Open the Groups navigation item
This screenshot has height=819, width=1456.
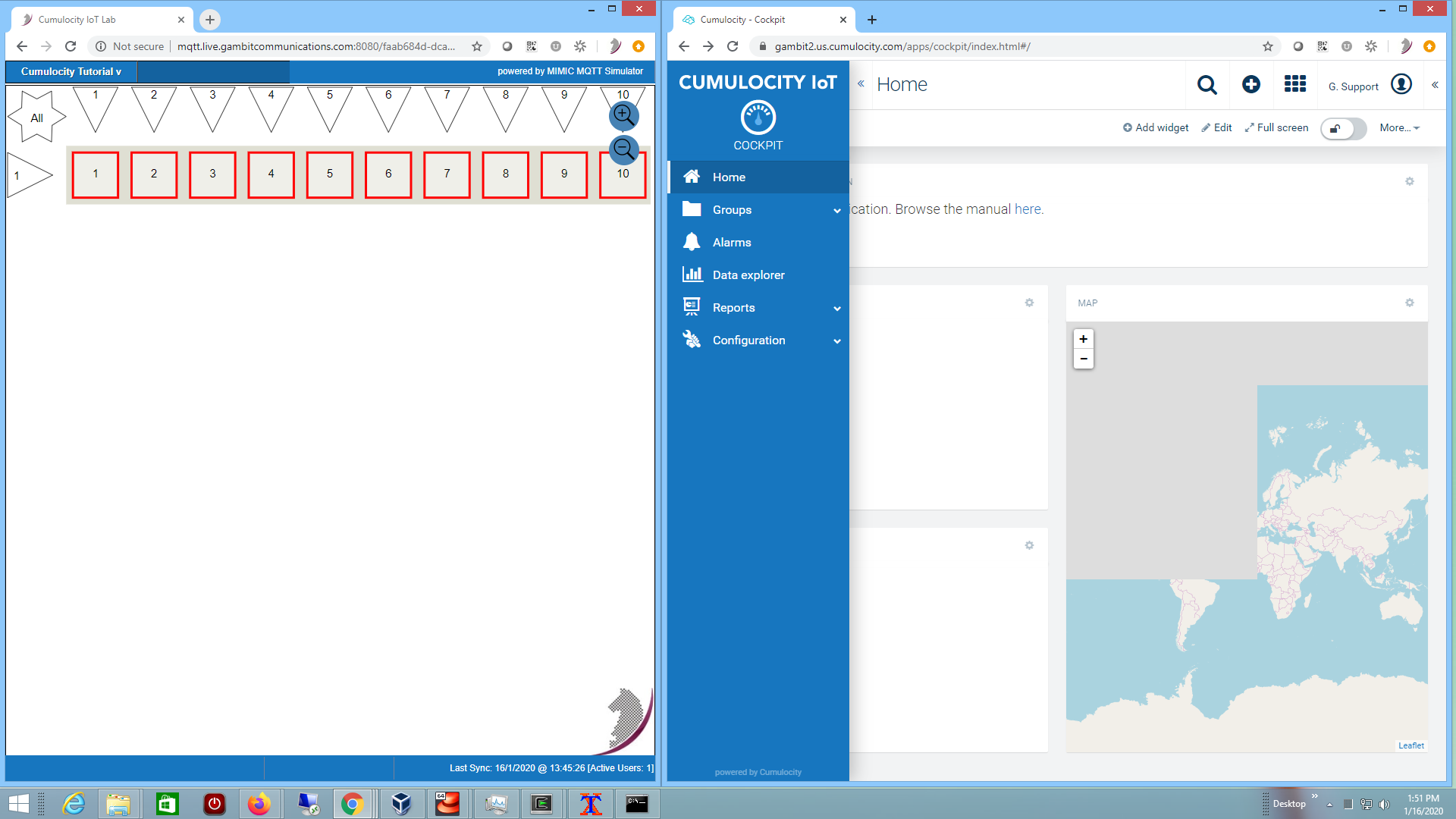(758, 209)
